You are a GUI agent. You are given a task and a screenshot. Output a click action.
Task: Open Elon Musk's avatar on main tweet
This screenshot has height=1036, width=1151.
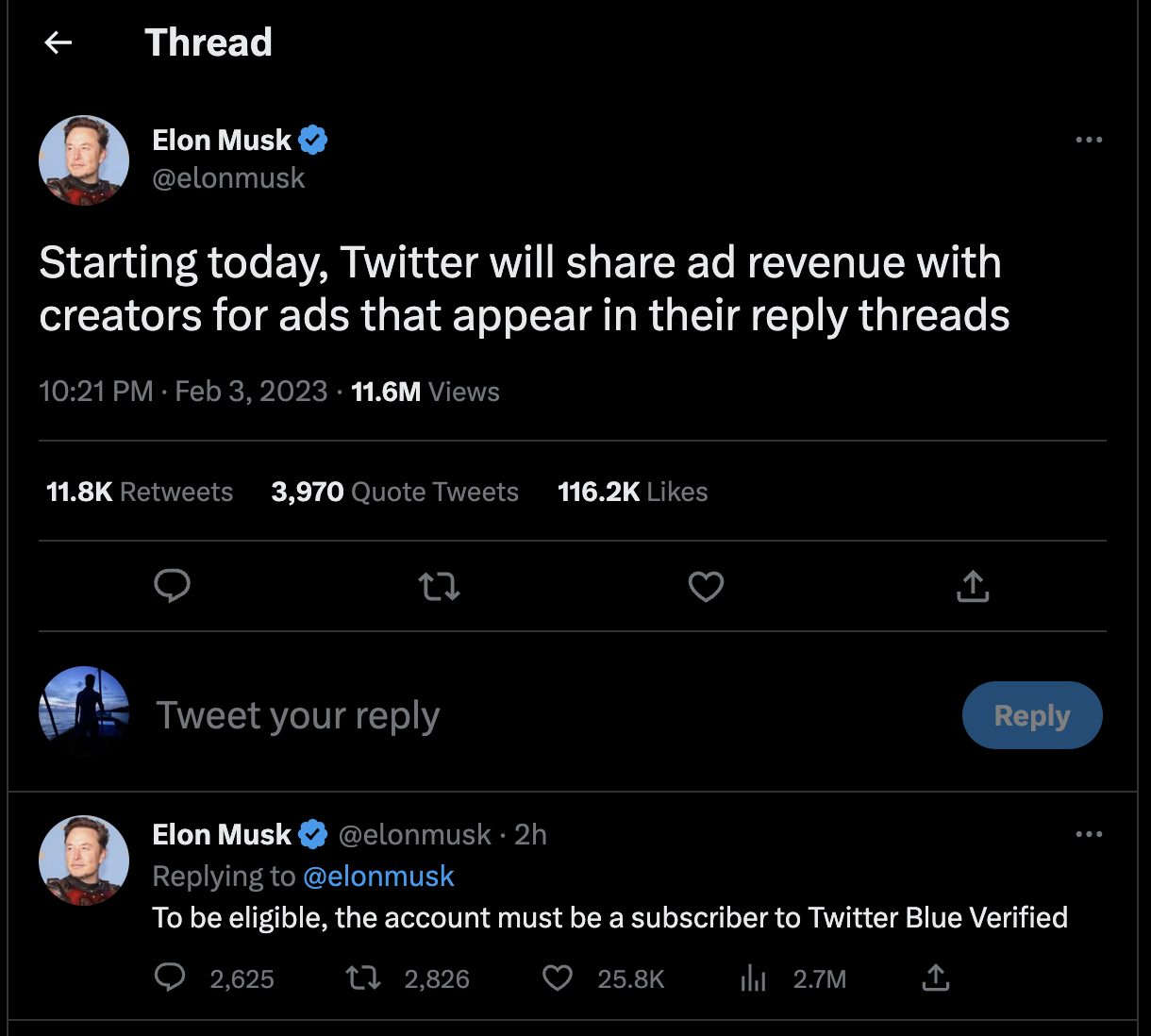click(x=84, y=160)
